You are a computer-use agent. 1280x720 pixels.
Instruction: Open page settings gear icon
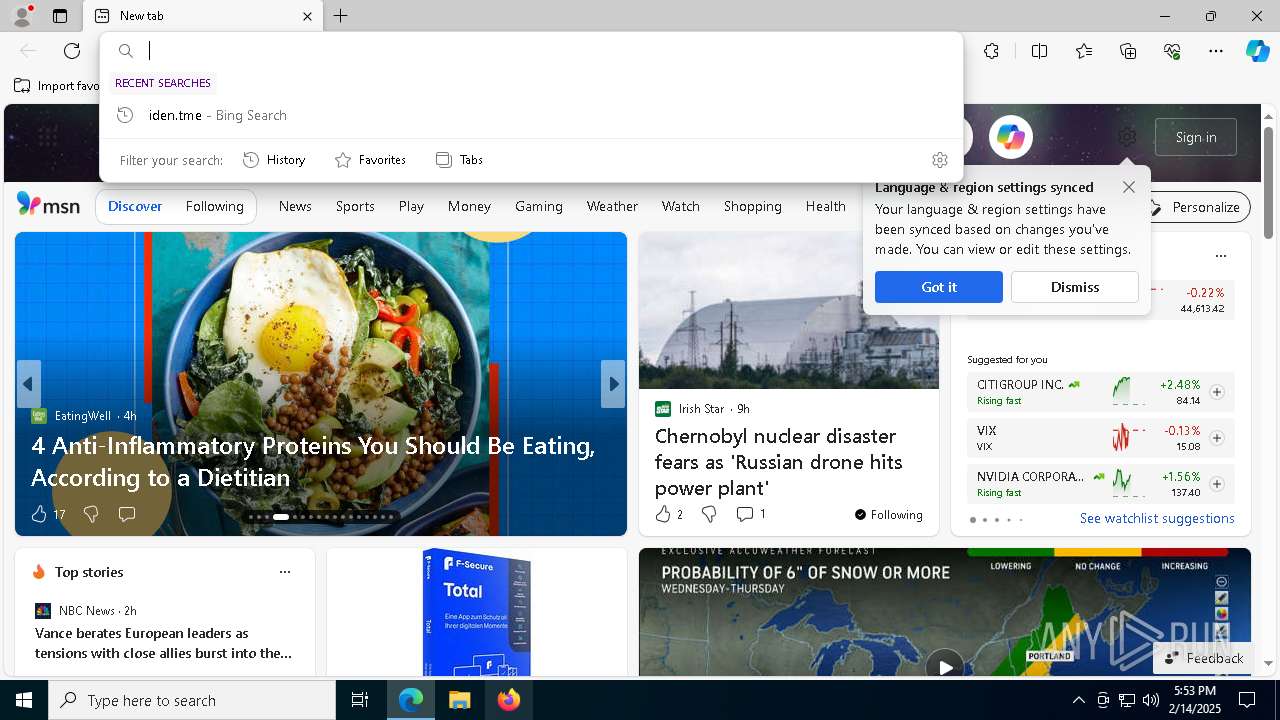pyautogui.click(x=1127, y=137)
